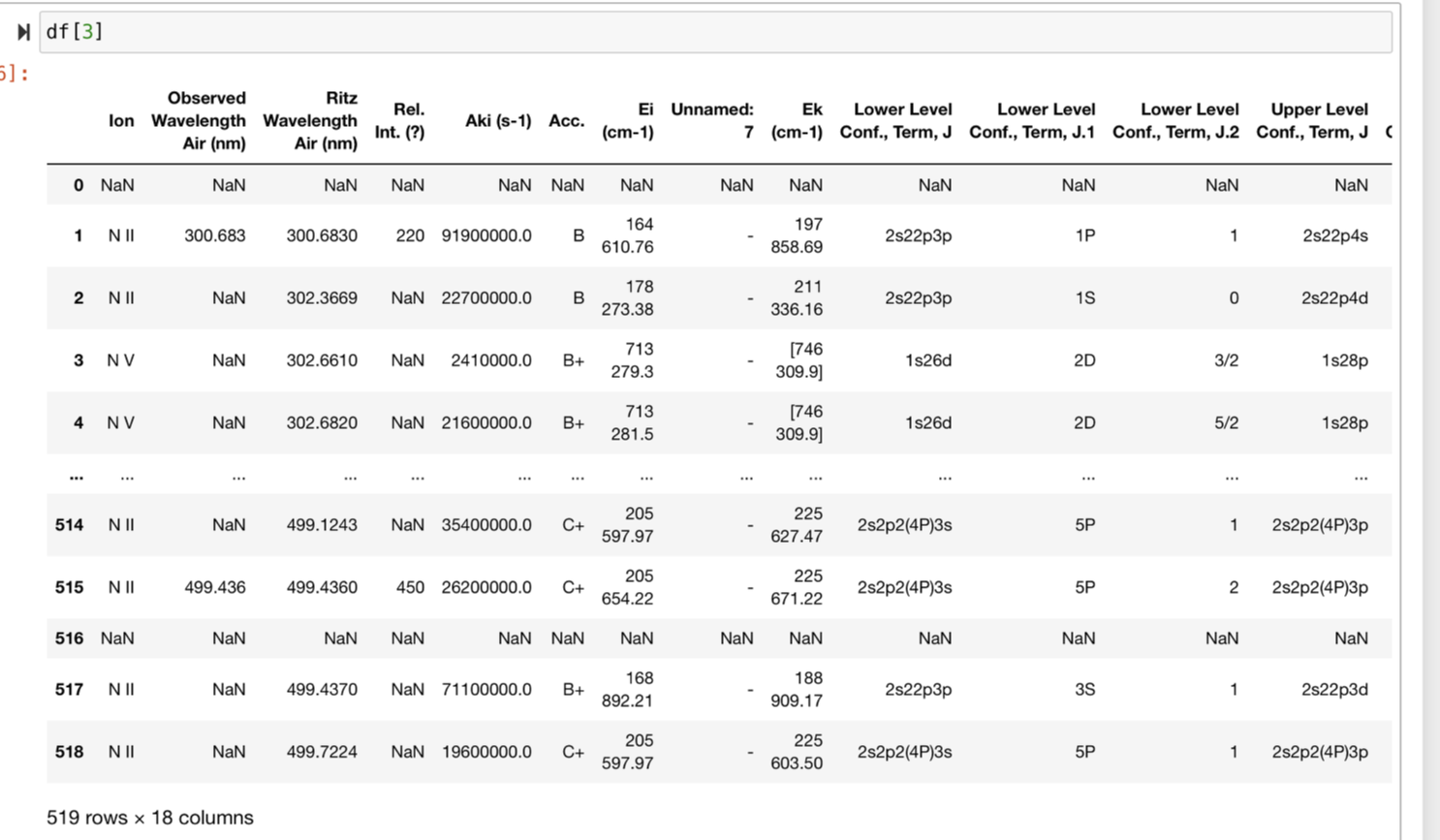Click Ek value 197 858.69

coord(797,235)
